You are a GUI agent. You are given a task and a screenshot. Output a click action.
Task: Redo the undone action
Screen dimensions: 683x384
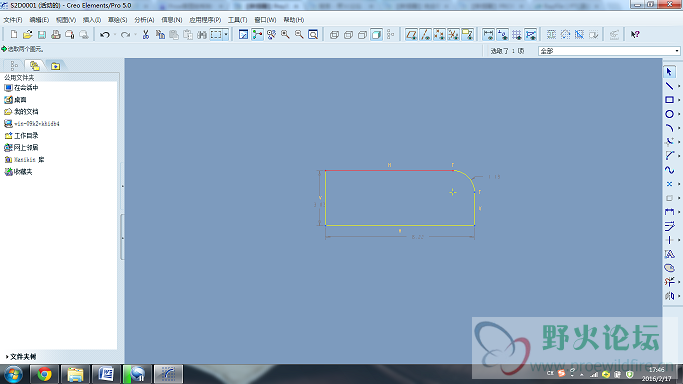point(125,34)
